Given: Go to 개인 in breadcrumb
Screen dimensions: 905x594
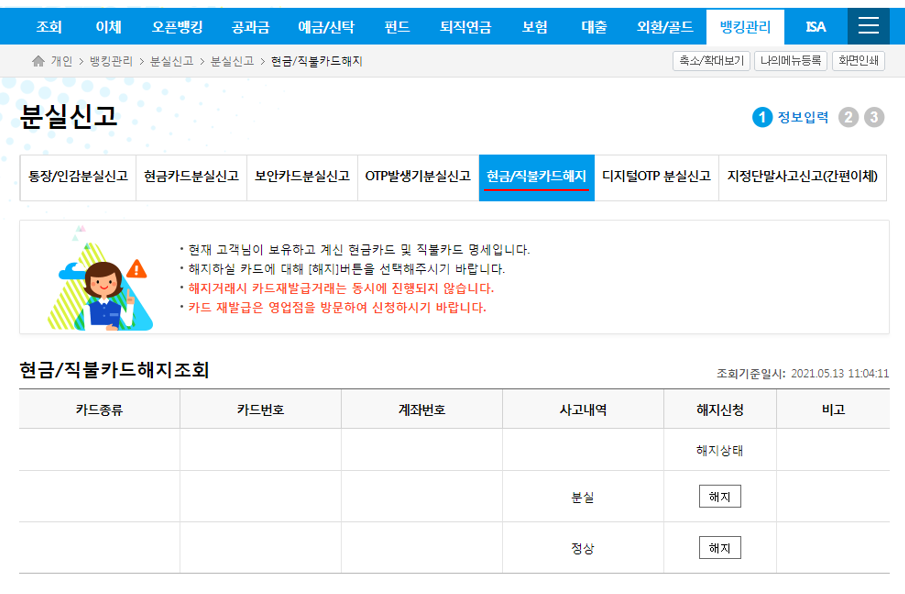Looking at the screenshot, I should (x=62, y=61).
